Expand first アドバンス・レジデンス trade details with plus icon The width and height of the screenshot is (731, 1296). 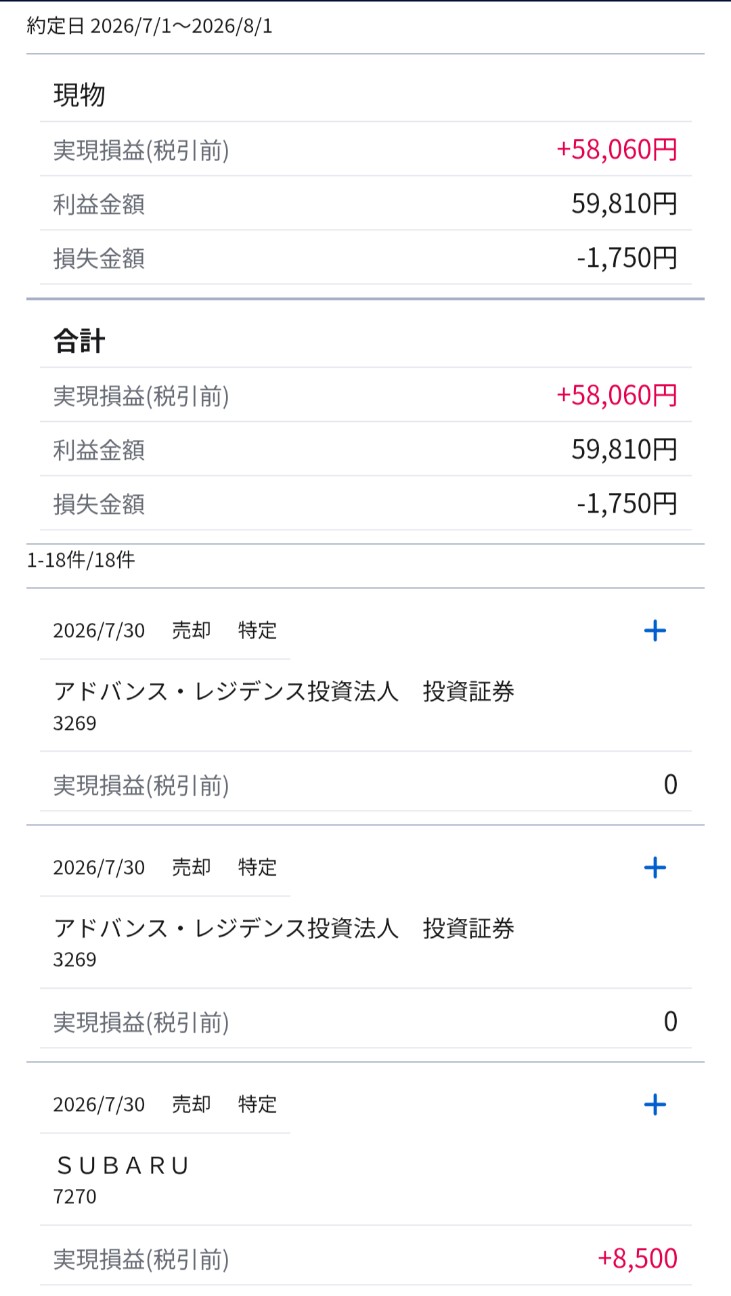coord(655,631)
